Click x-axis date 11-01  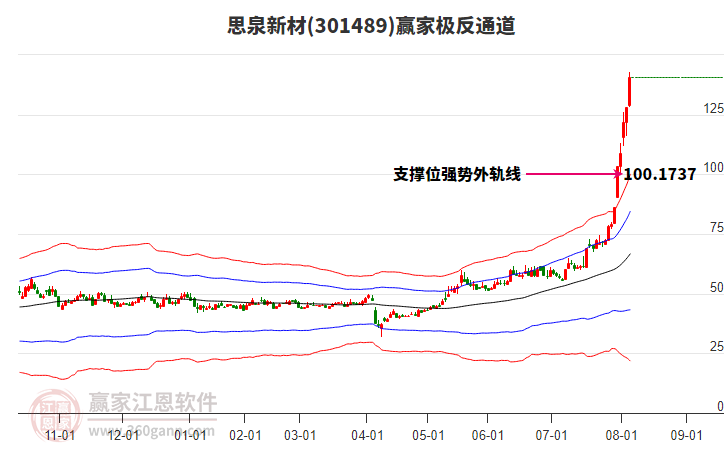60,436
